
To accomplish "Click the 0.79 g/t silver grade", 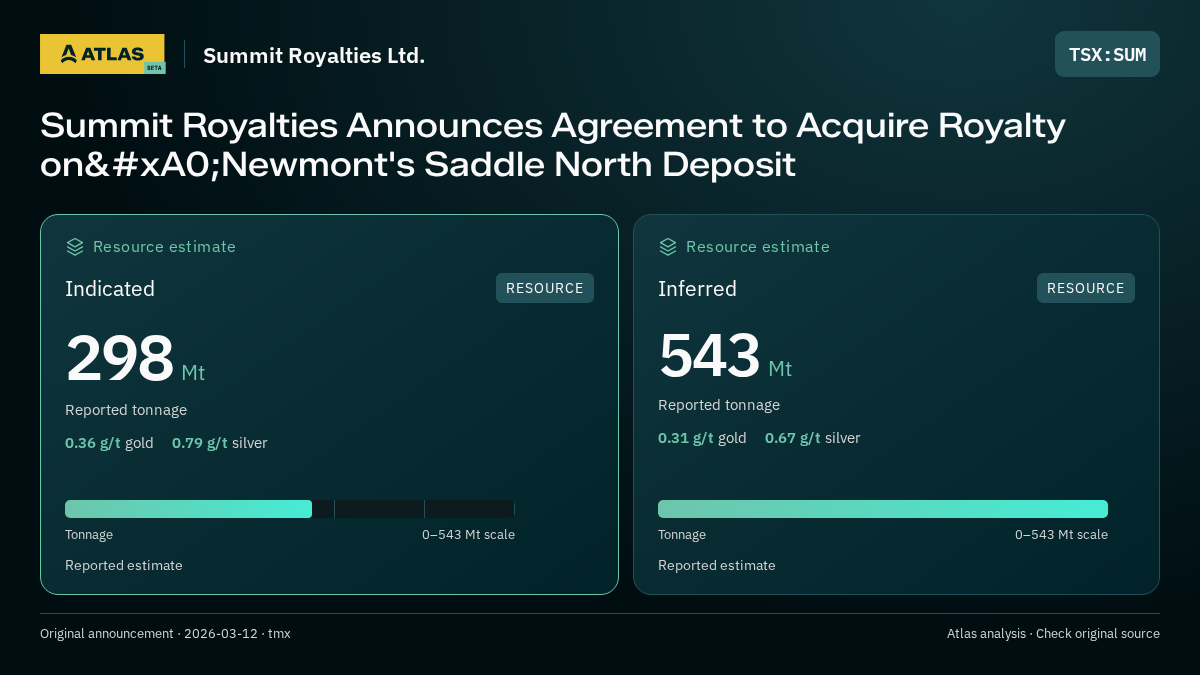I will [220, 443].
